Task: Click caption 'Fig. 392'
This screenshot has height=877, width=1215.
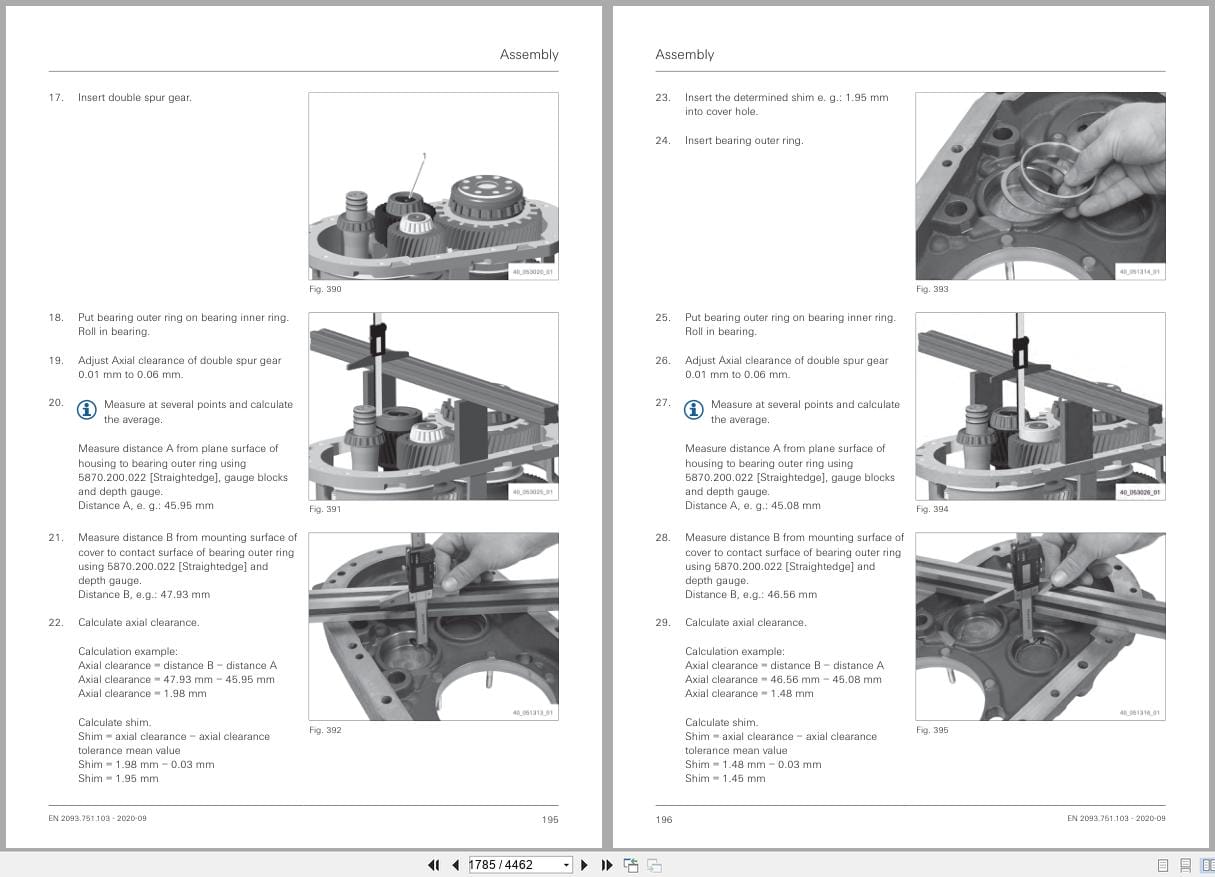Action: pos(325,730)
